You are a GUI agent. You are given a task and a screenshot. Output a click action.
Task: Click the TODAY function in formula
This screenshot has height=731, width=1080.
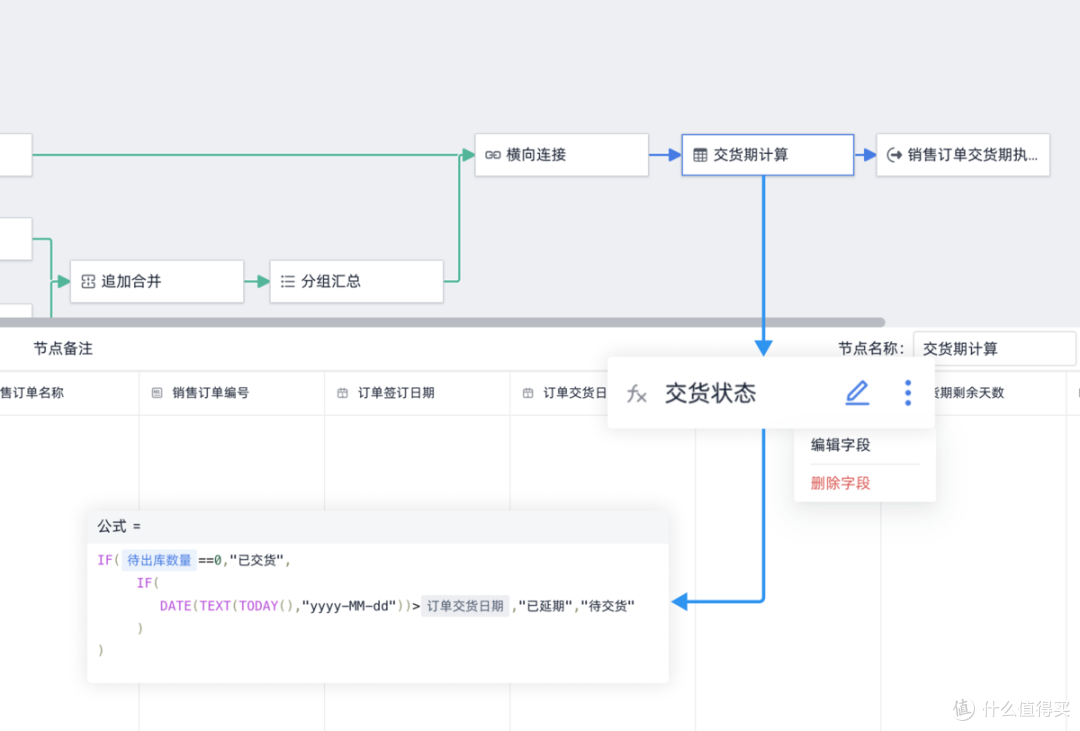[258, 606]
